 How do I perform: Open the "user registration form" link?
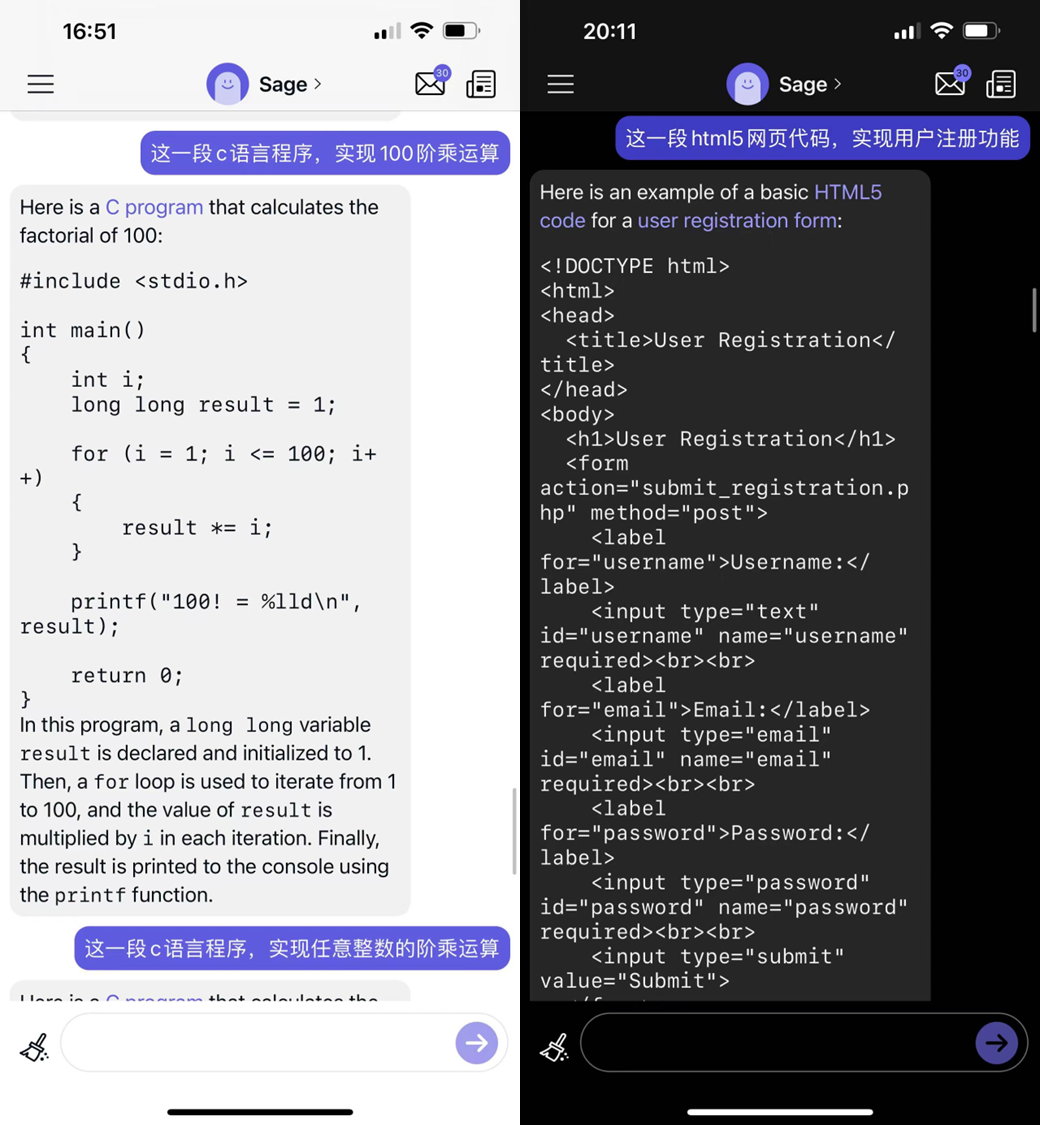[x=737, y=220]
